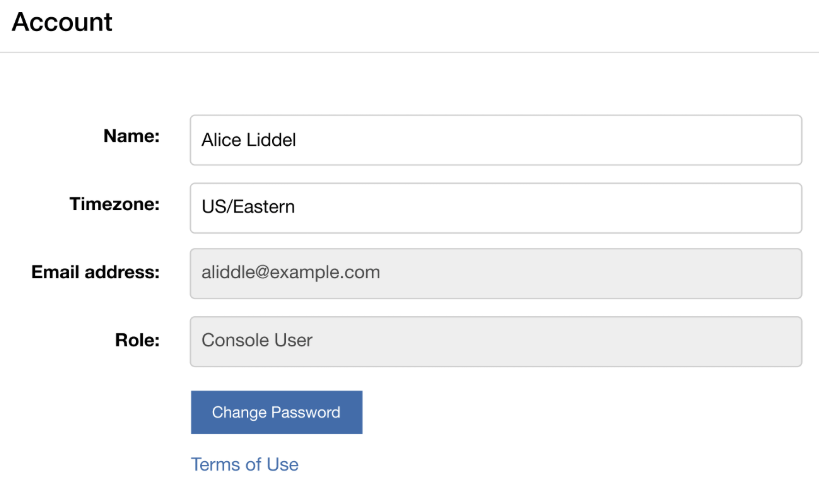Viewport: 819px width, 488px height.
Task: Place cursor in blank area of the Name field
Action: [548, 140]
